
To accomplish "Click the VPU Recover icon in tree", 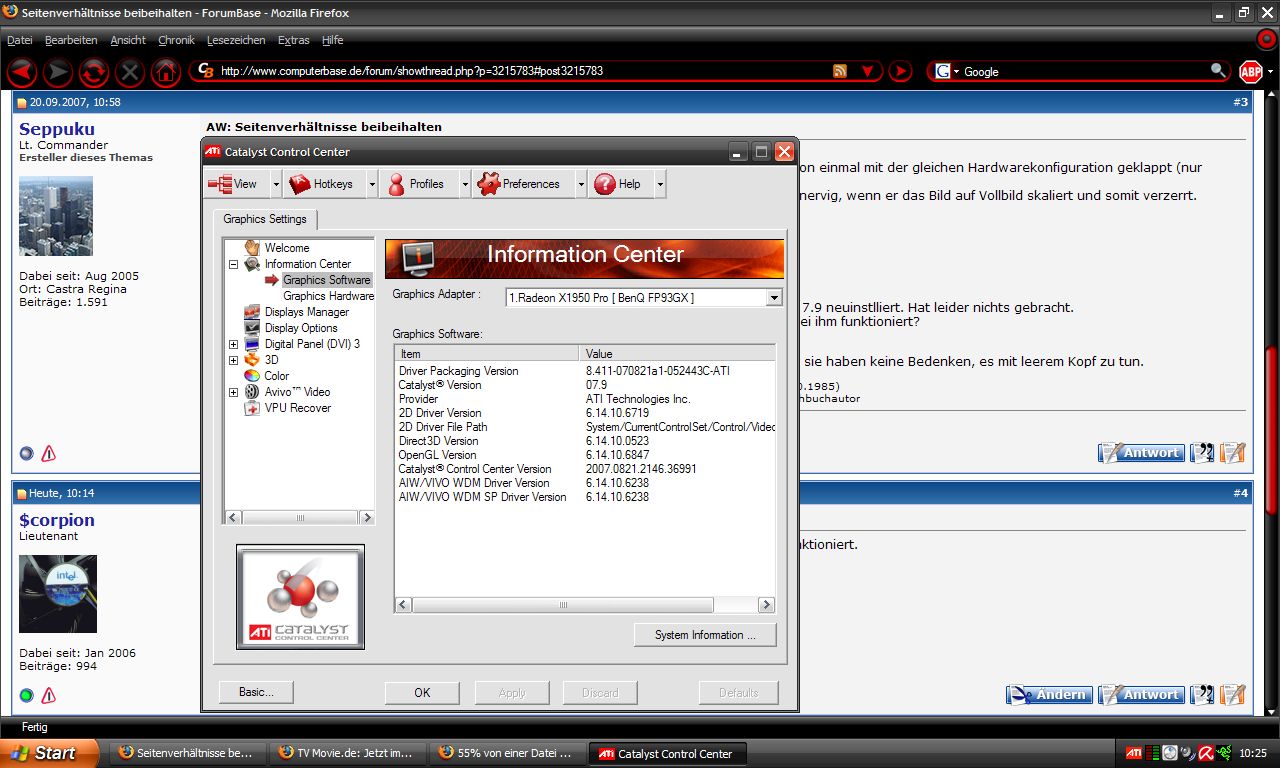I will (252, 408).
